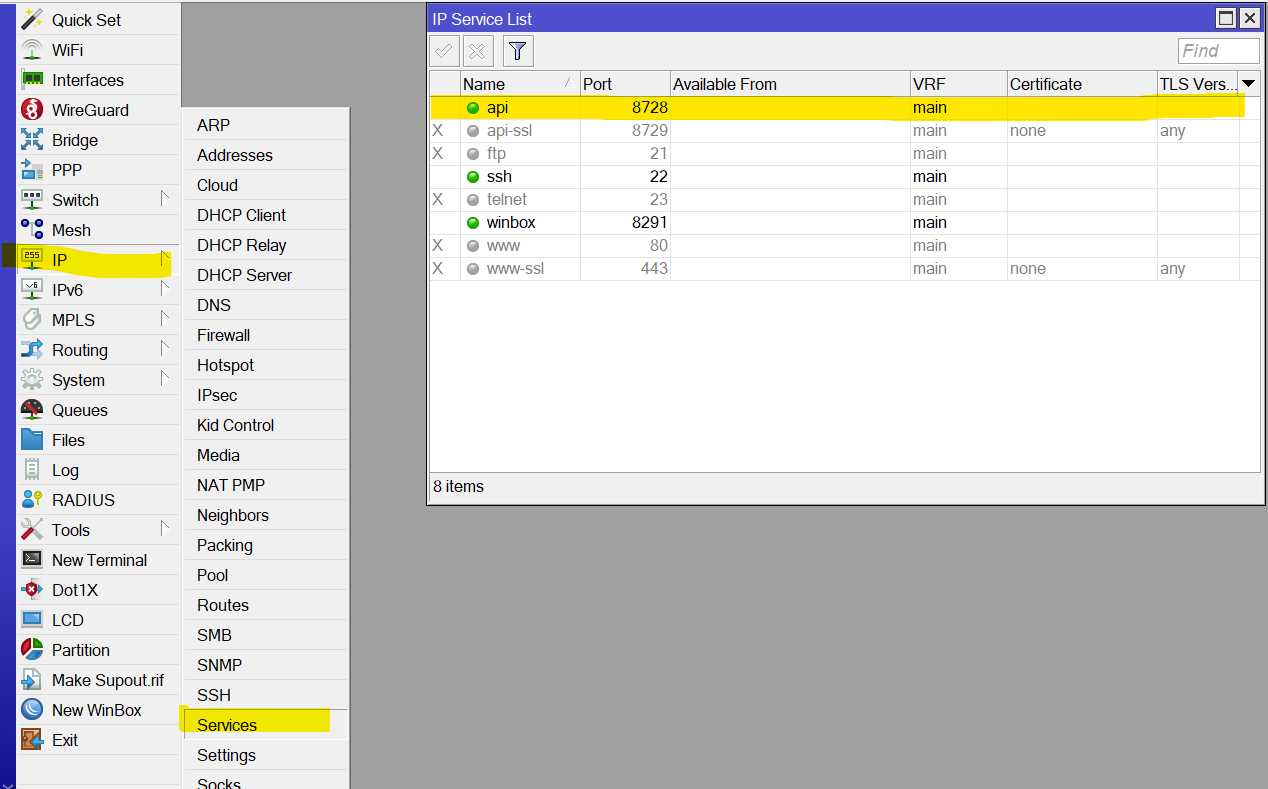1268x789 pixels.
Task: Open the column selector dropdown arrow
Action: (x=1248, y=84)
